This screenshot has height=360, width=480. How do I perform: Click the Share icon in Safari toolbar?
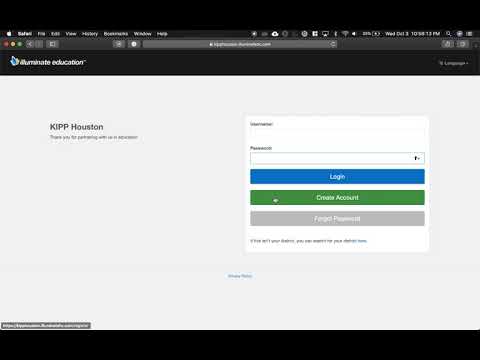(x=447, y=44)
